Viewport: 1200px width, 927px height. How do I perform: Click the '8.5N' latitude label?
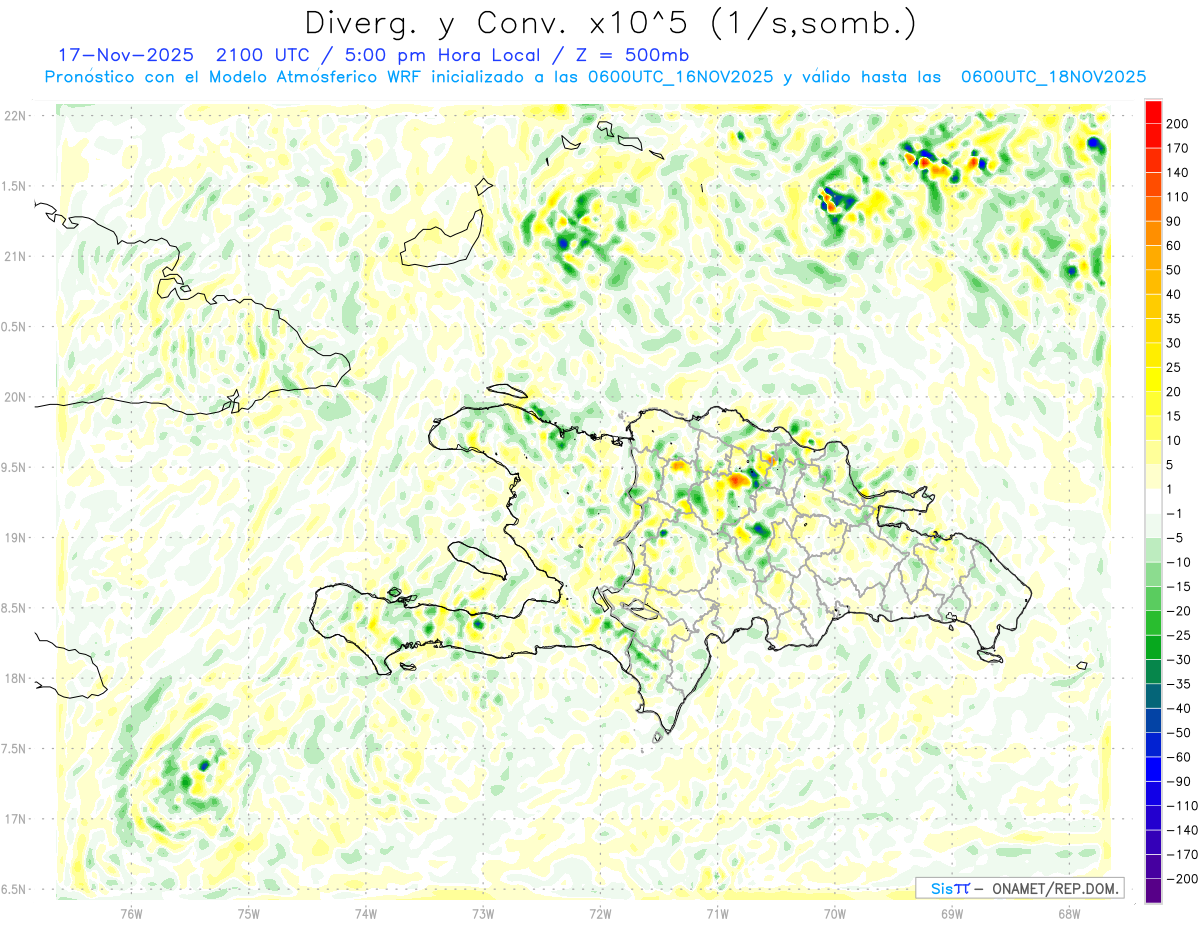coord(14,608)
